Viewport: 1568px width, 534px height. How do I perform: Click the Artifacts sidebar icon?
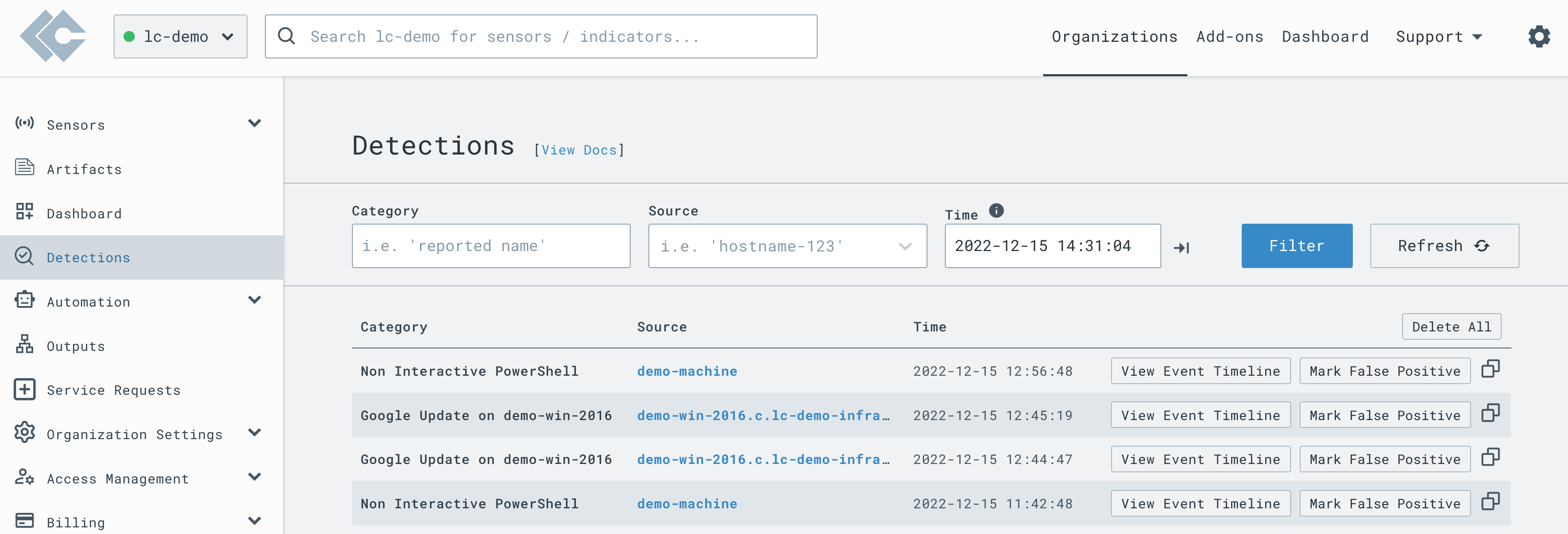click(24, 167)
